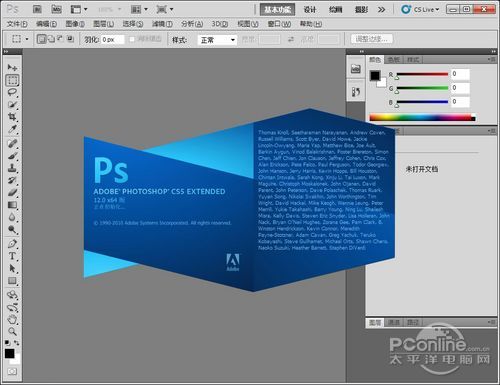500x385 pixels.
Task: Open the collapsed History panel icon
Action: coord(356,92)
